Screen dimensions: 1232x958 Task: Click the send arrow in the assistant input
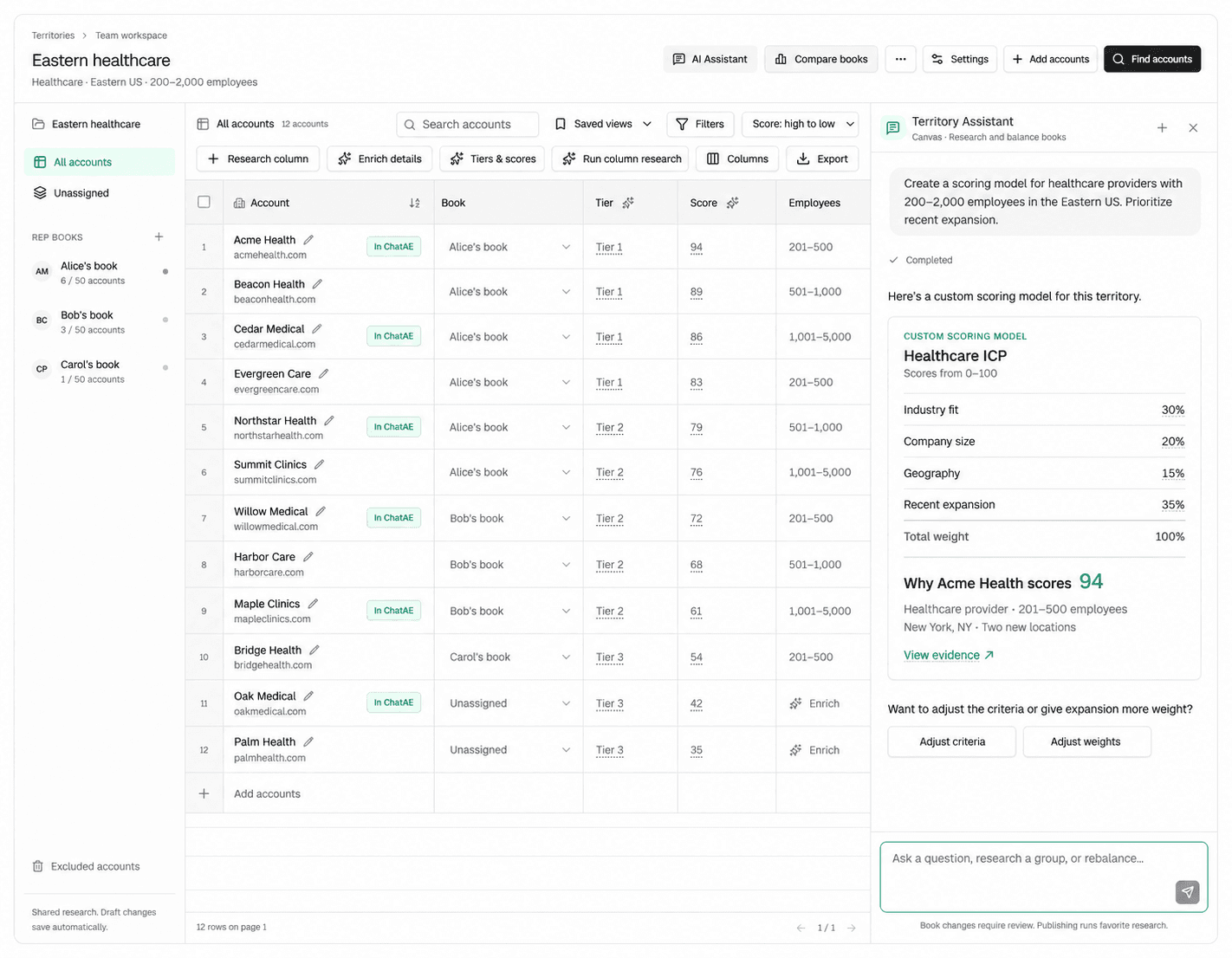click(x=1188, y=891)
